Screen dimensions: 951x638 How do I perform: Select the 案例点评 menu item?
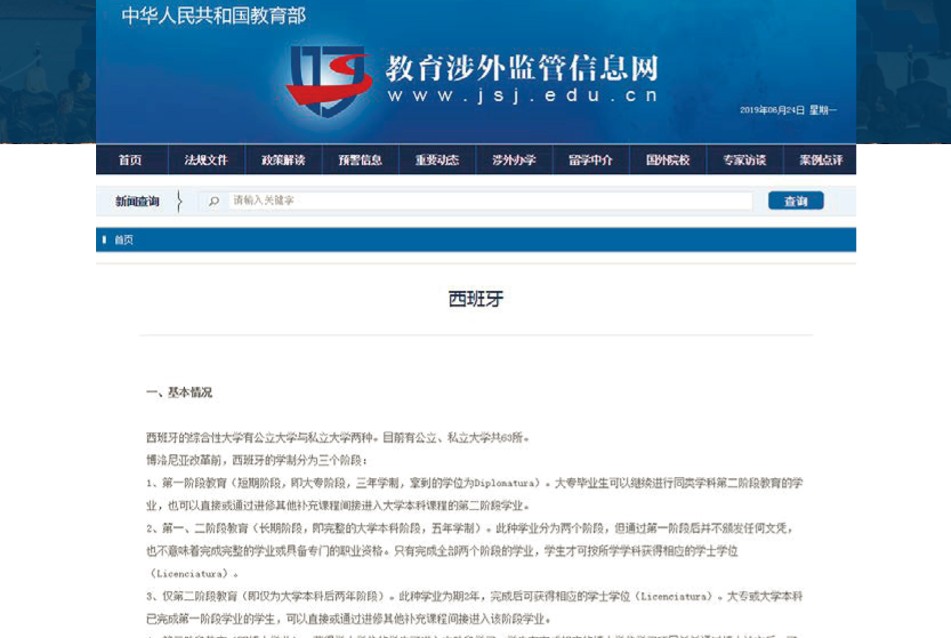820,159
